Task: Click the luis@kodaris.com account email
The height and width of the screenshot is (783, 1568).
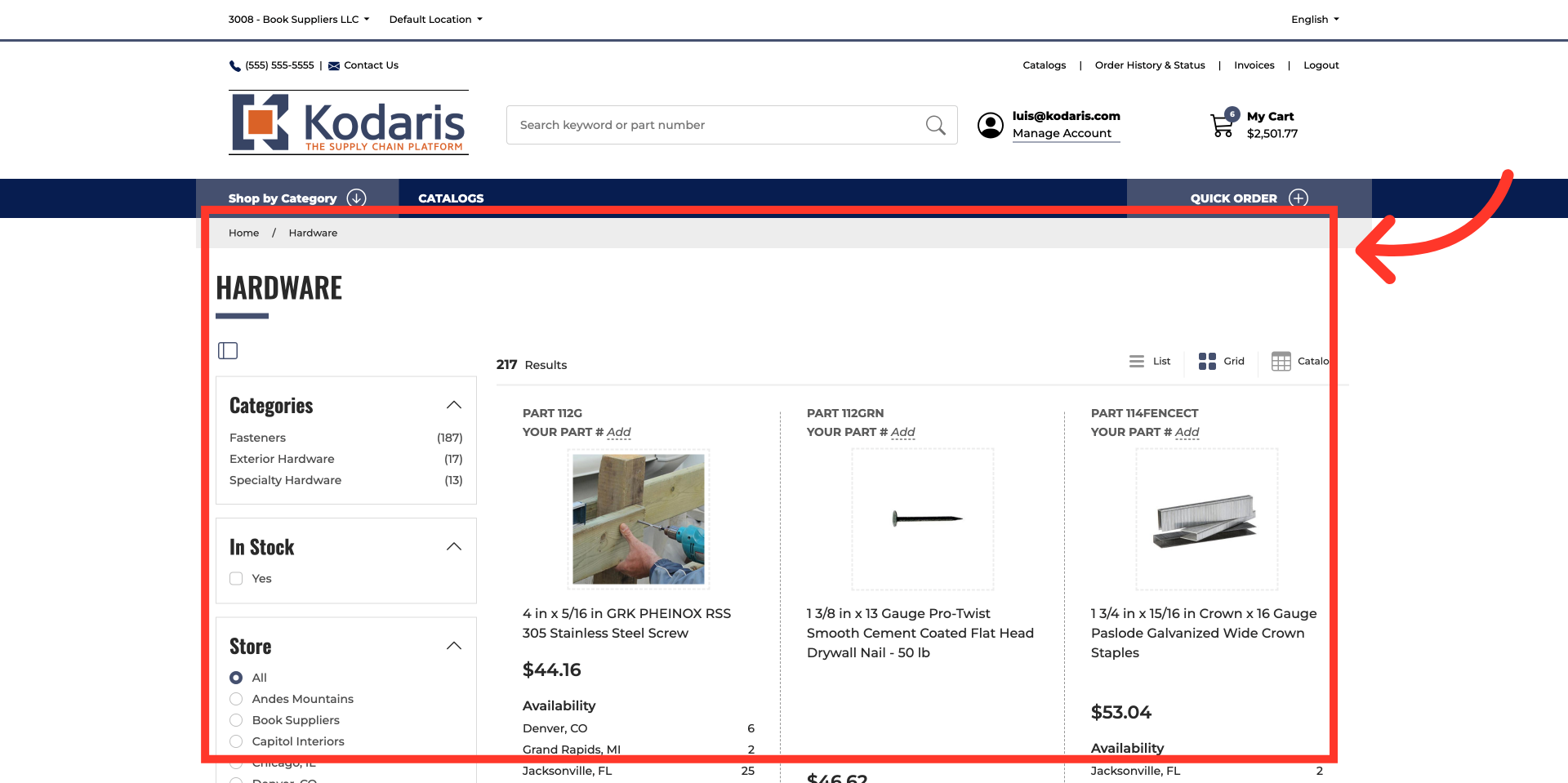Action: click(x=1066, y=116)
